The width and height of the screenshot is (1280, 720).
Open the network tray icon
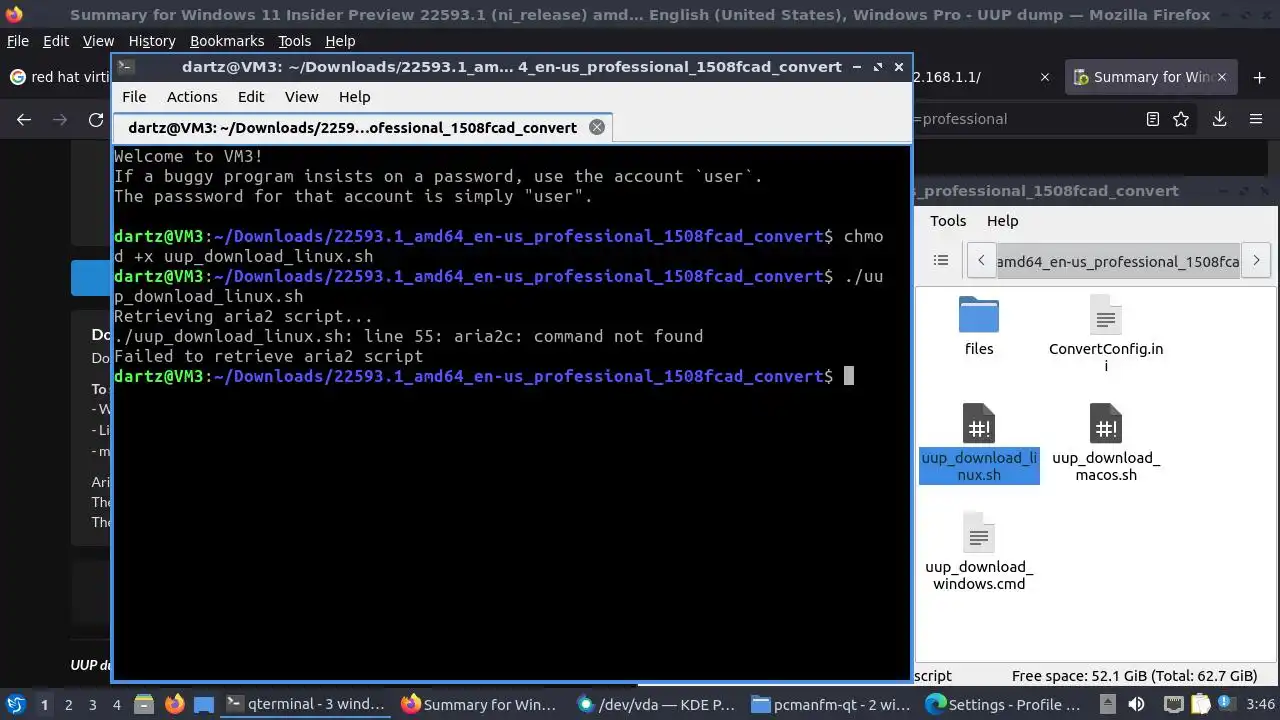pos(1174,704)
